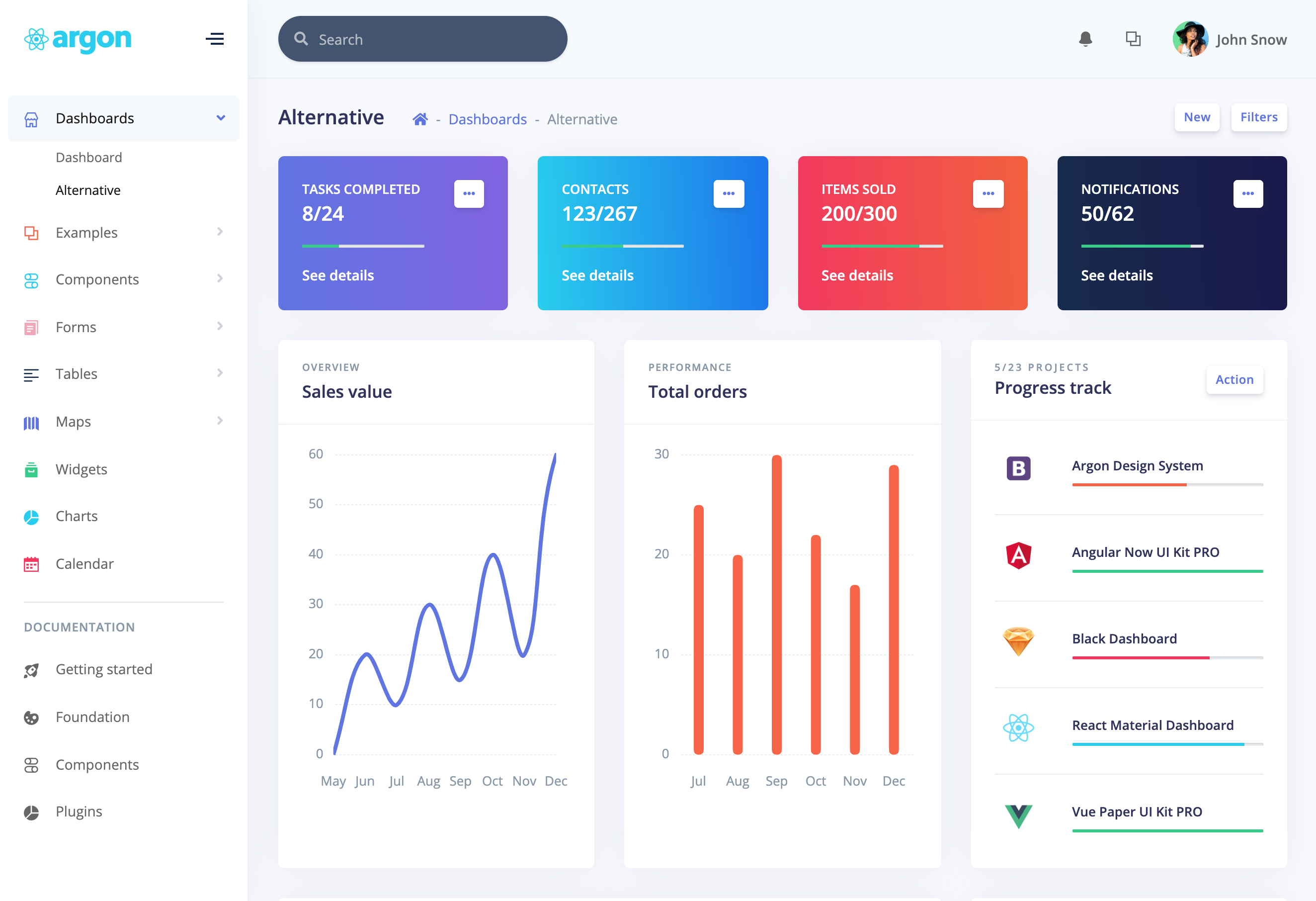1316x901 pixels.
Task: Click the Argon Design System progress bar
Action: click(1167, 484)
